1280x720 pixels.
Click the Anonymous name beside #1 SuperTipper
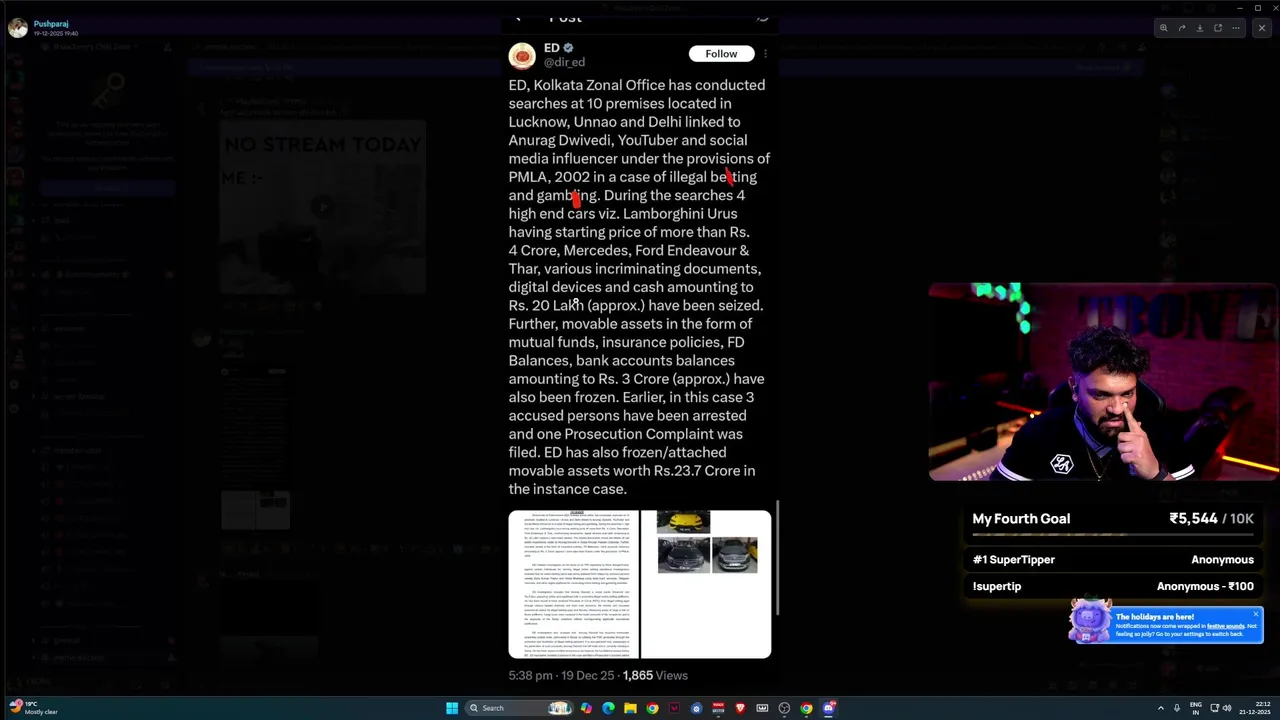point(1222,560)
